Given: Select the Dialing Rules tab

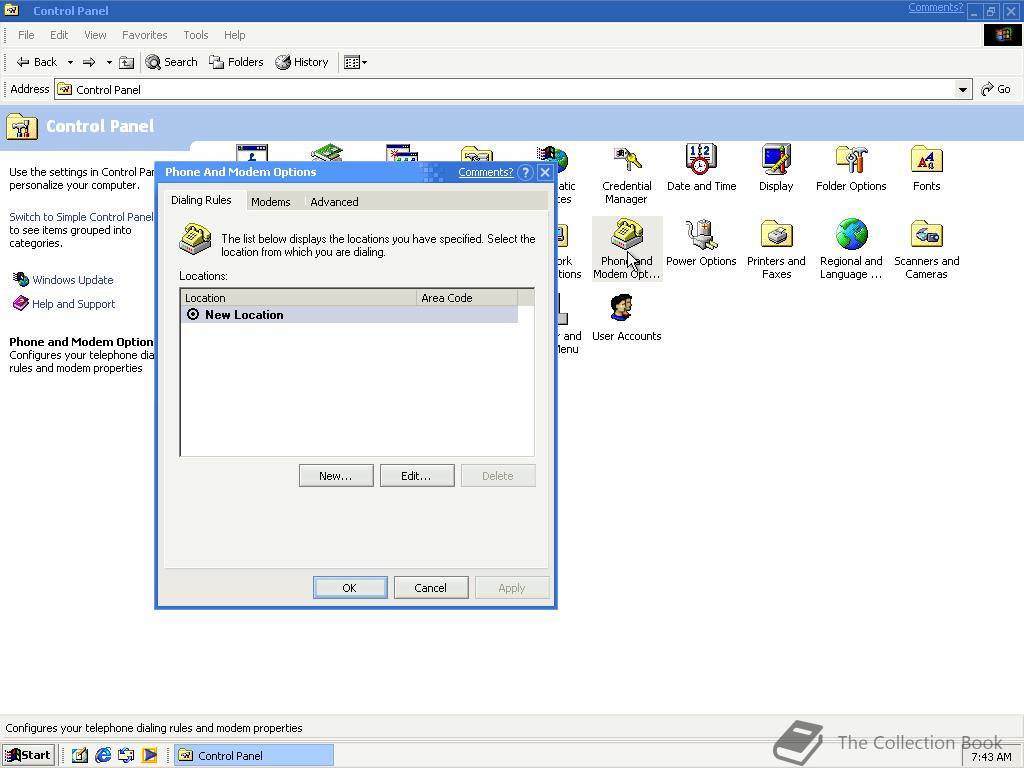Looking at the screenshot, I should [201, 200].
